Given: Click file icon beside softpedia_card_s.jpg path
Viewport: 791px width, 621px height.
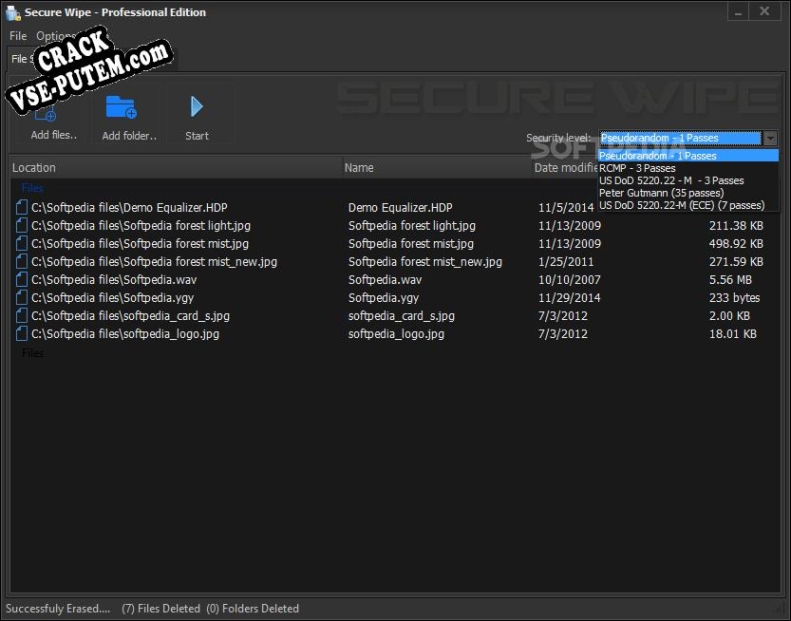Looking at the screenshot, I should [21, 316].
